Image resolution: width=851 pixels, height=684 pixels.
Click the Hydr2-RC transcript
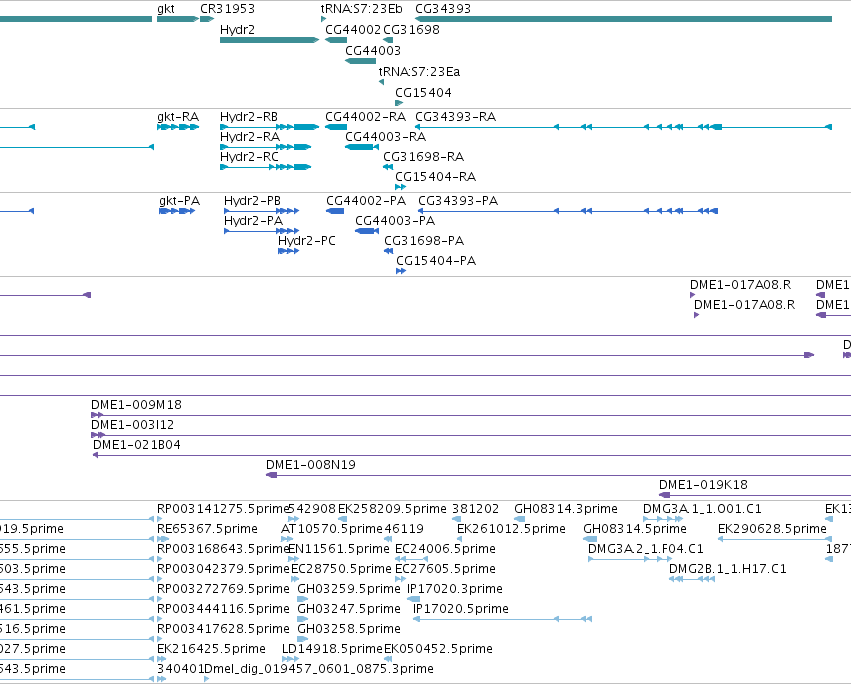(265, 167)
